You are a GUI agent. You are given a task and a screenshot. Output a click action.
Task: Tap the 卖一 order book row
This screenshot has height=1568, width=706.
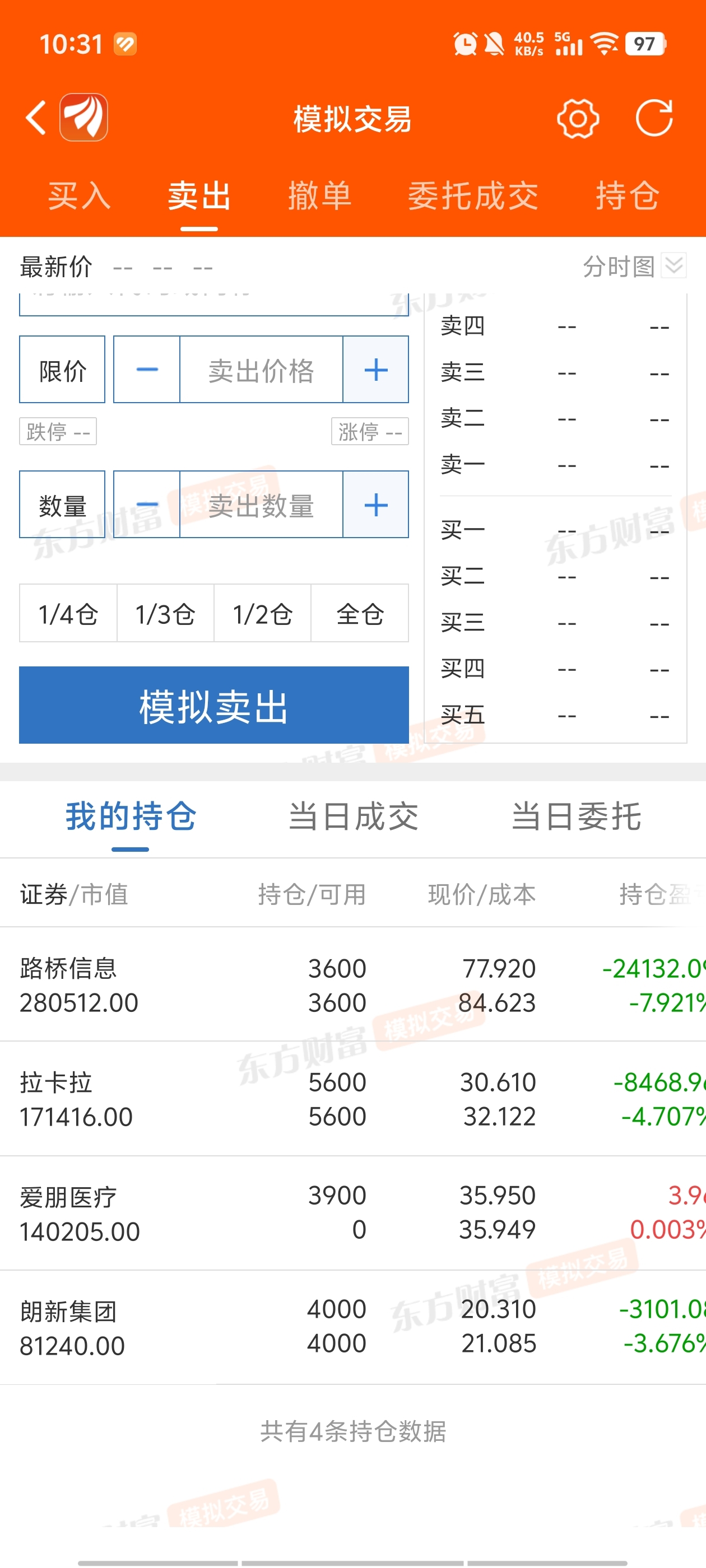(555, 465)
